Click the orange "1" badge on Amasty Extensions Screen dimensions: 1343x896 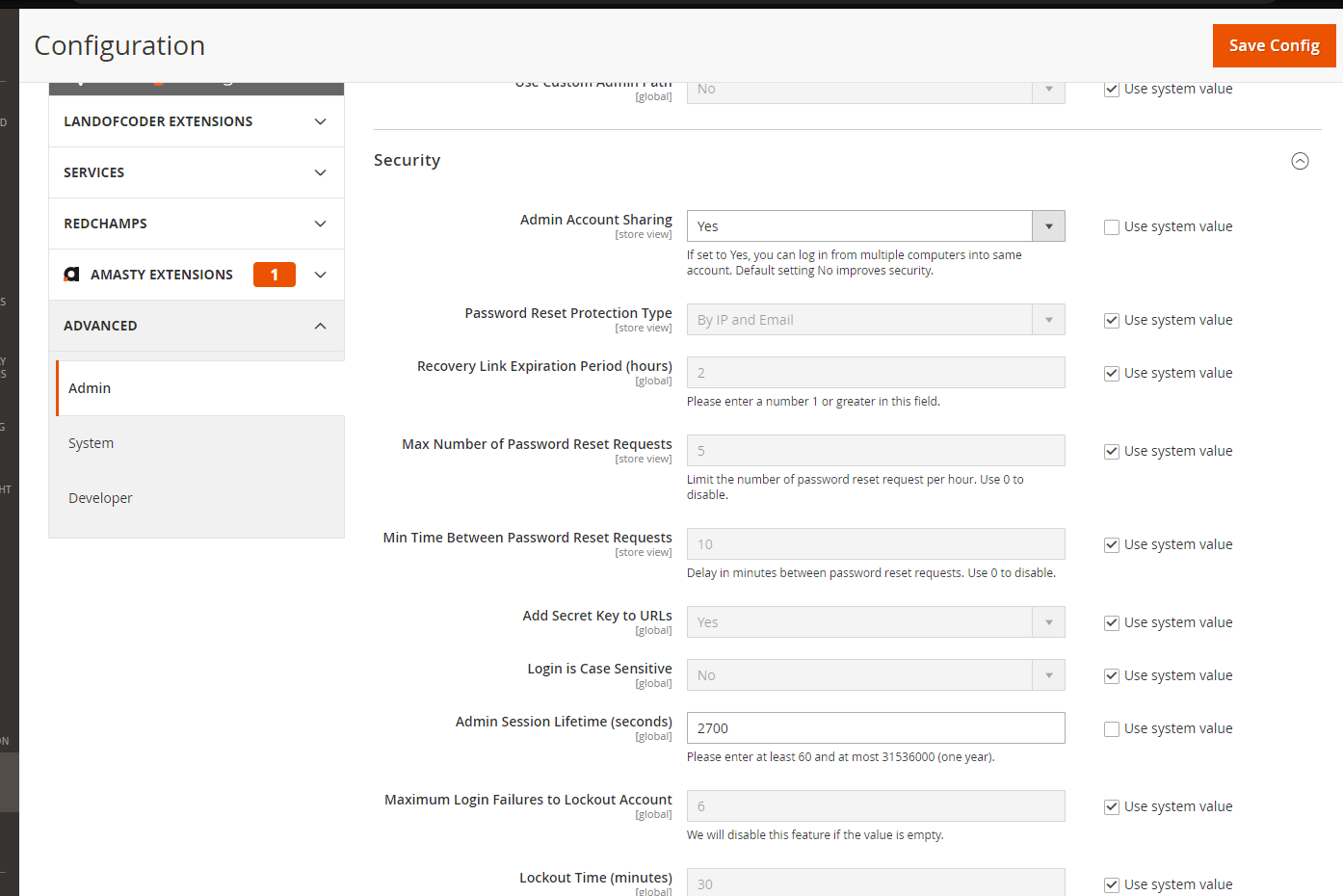click(275, 274)
